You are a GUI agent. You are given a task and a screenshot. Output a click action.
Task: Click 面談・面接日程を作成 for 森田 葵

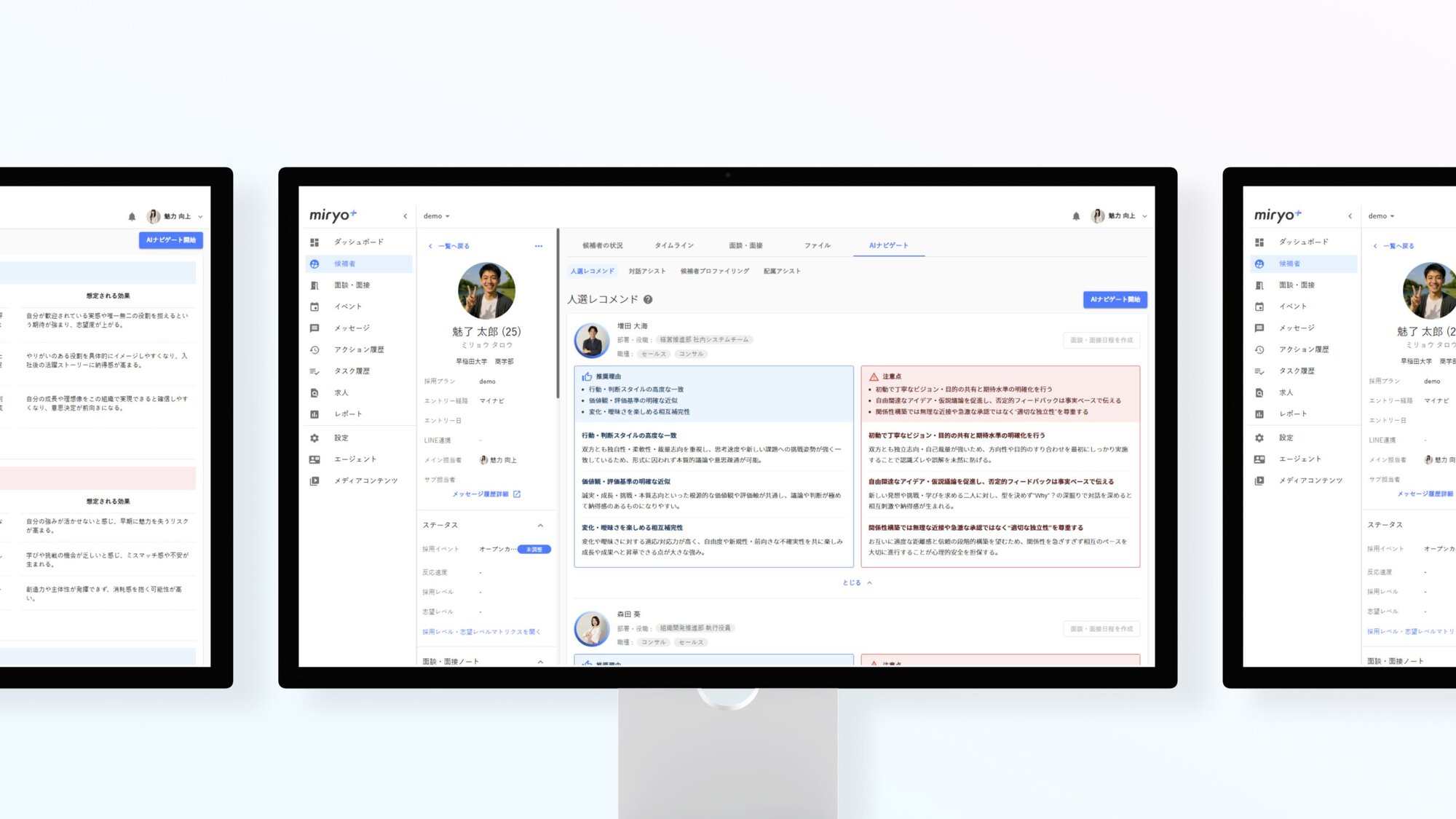(1101, 628)
